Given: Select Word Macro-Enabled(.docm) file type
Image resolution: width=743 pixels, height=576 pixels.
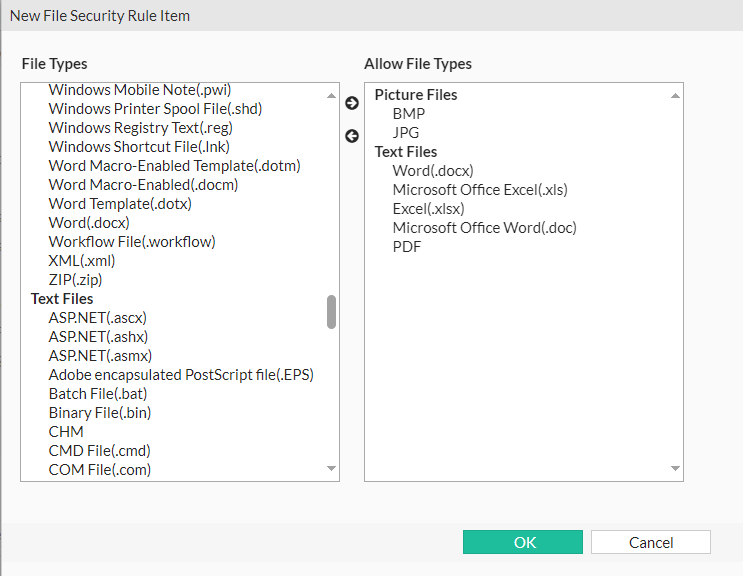Looking at the screenshot, I should point(143,185).
